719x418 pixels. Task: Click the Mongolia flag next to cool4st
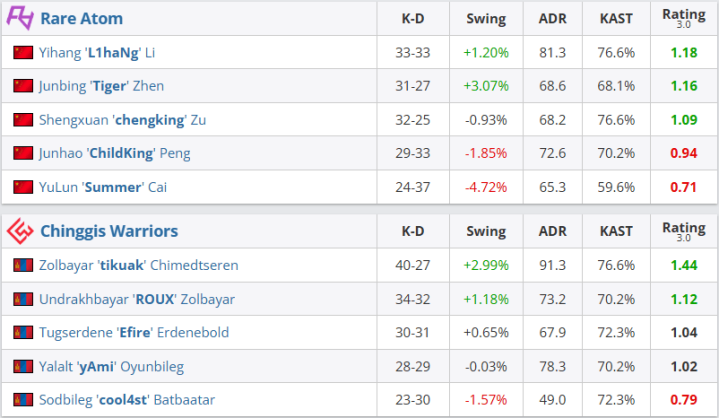[23, 400]
